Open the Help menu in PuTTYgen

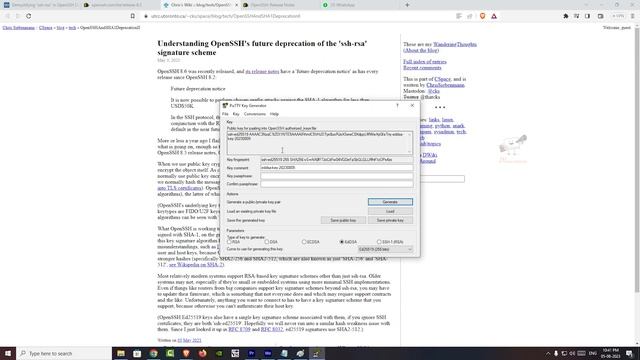[274, 114]
